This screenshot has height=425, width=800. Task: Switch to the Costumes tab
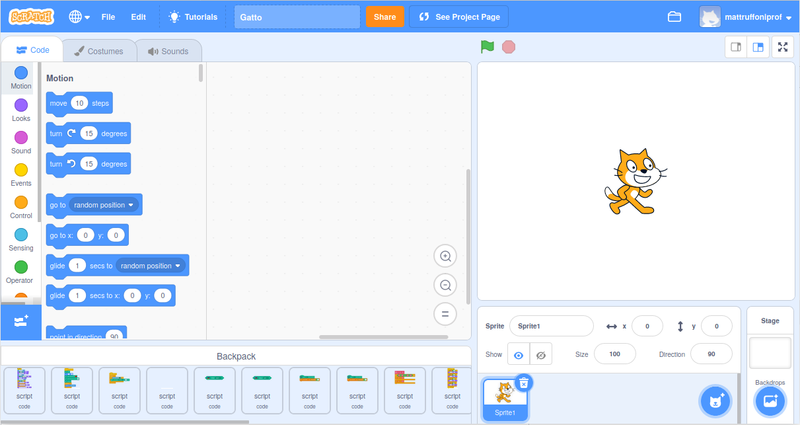(x=98, y=51)
